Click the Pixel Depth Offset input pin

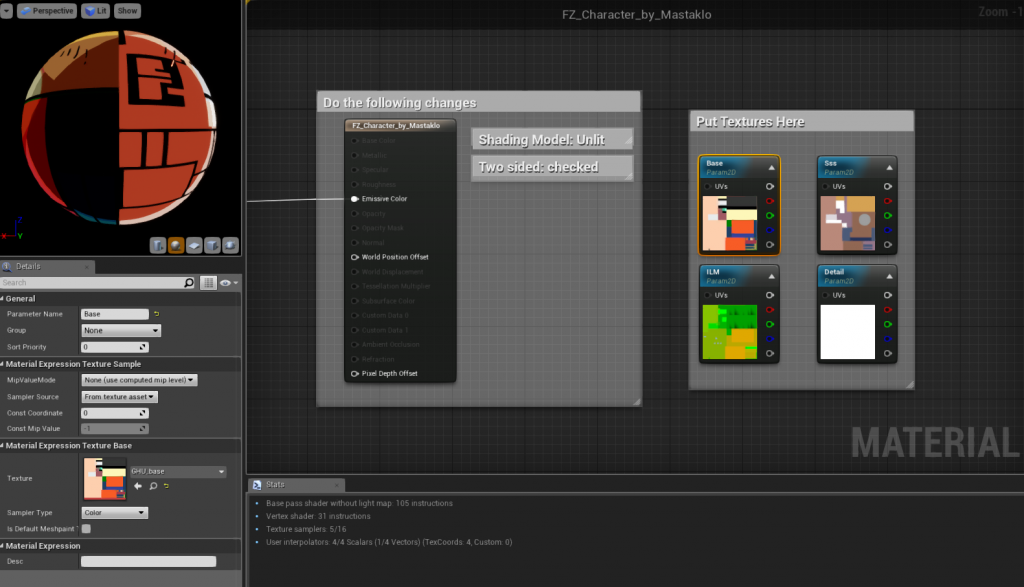[x=355, y=373]
